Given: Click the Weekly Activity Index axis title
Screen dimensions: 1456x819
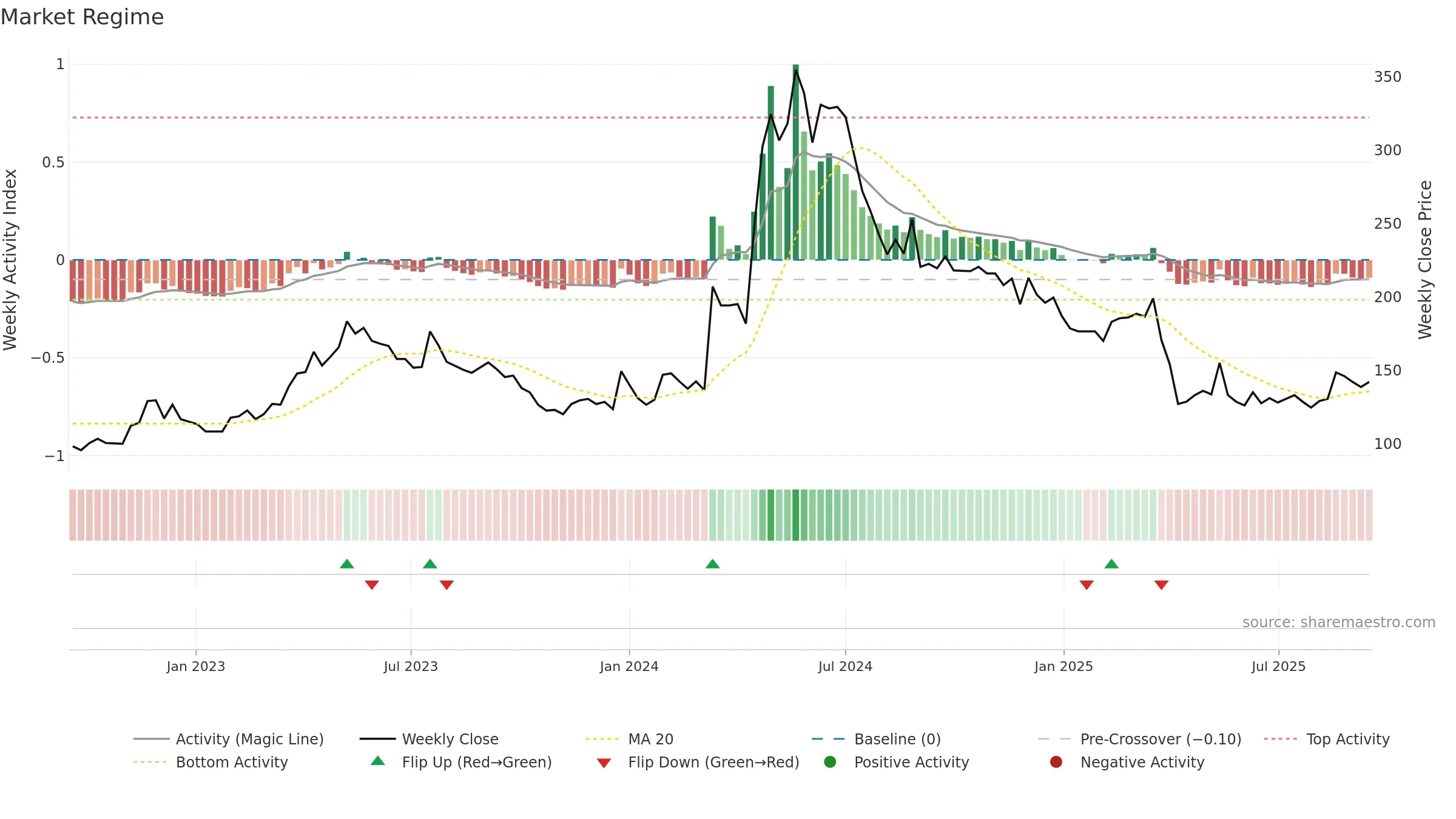Looking at the screenshot, I should 10,260.
